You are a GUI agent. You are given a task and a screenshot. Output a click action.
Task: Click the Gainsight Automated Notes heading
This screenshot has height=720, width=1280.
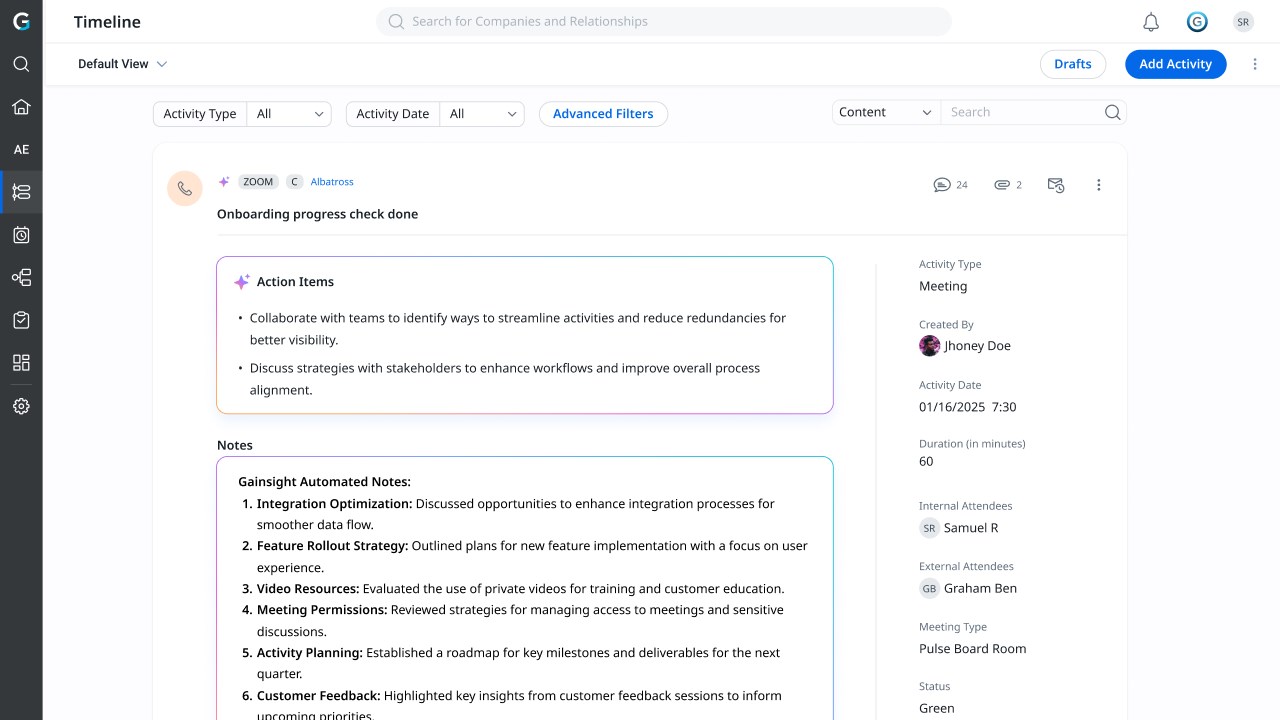click(x=325, y=482)
